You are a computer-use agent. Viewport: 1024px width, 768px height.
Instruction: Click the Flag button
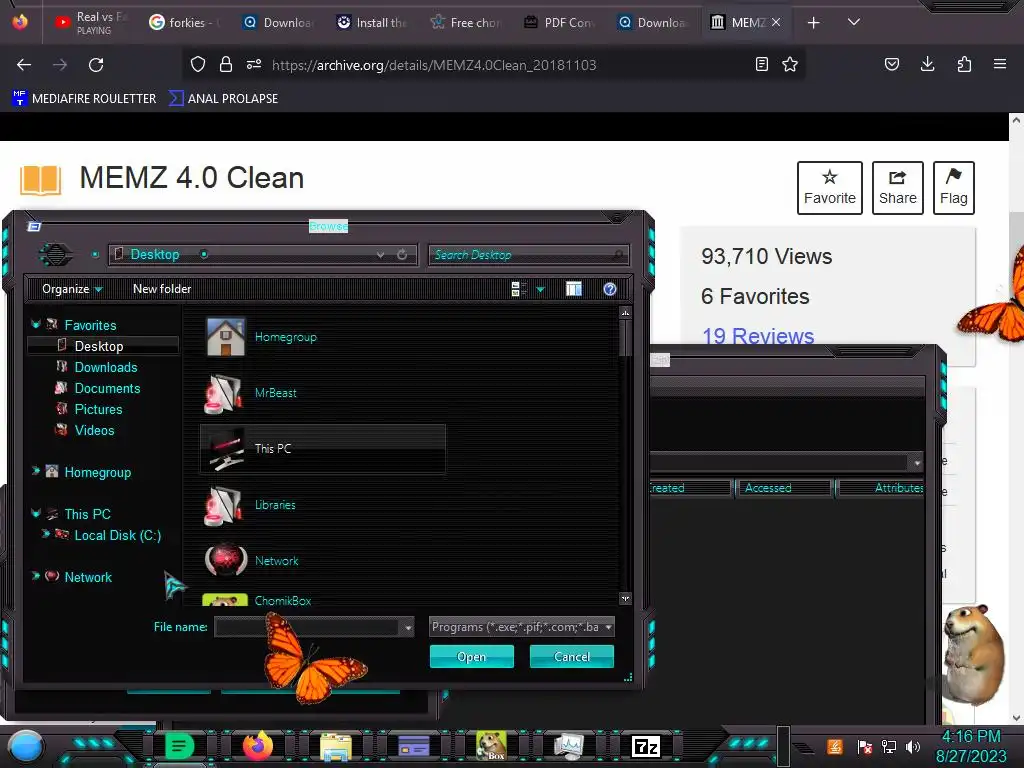tap(953, 188)
